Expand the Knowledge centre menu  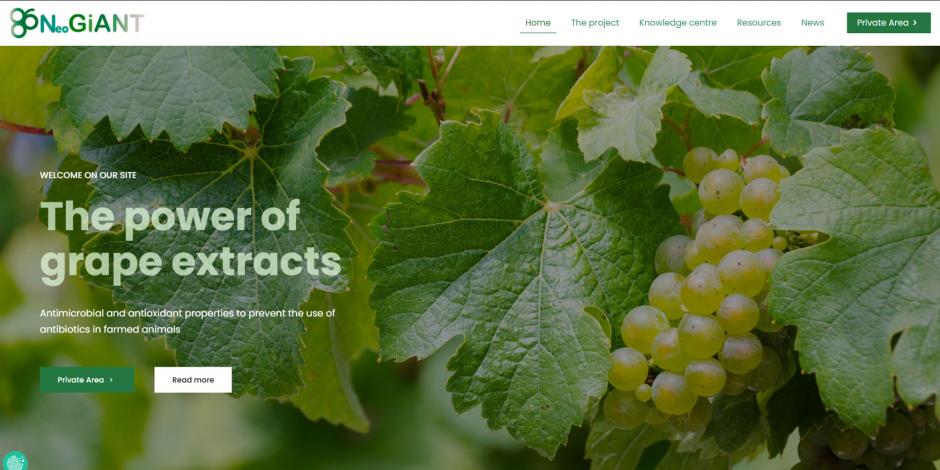click(677, 23)
